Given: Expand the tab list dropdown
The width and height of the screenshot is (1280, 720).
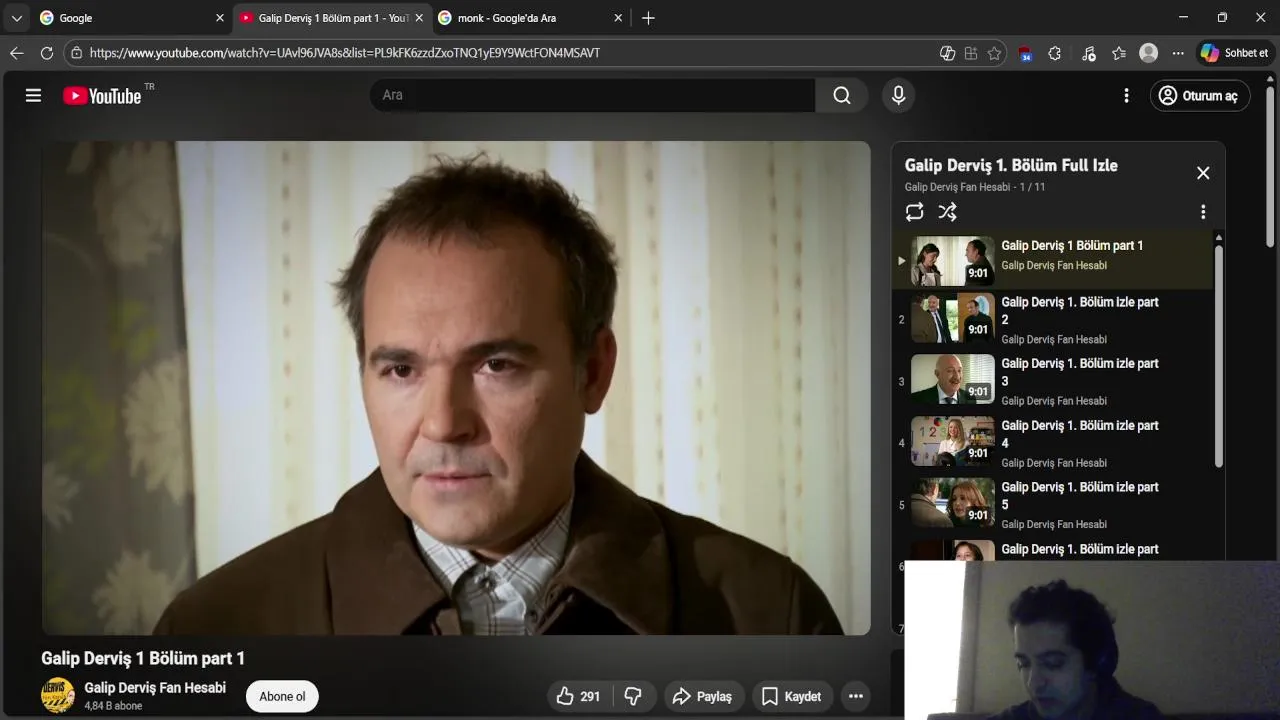Looking at the screenshot, I should [16, 18].
